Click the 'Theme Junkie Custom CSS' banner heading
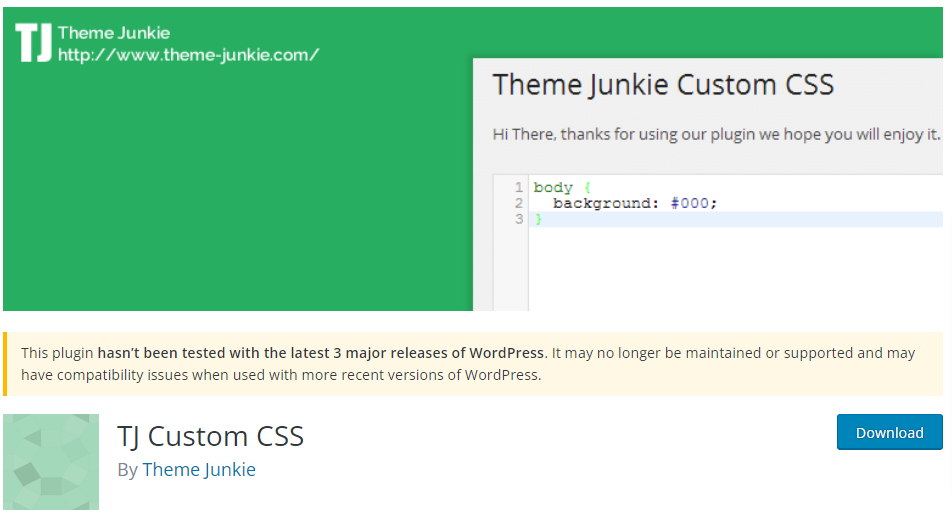The width and height of the screenshot is (952, 514). 663,84
